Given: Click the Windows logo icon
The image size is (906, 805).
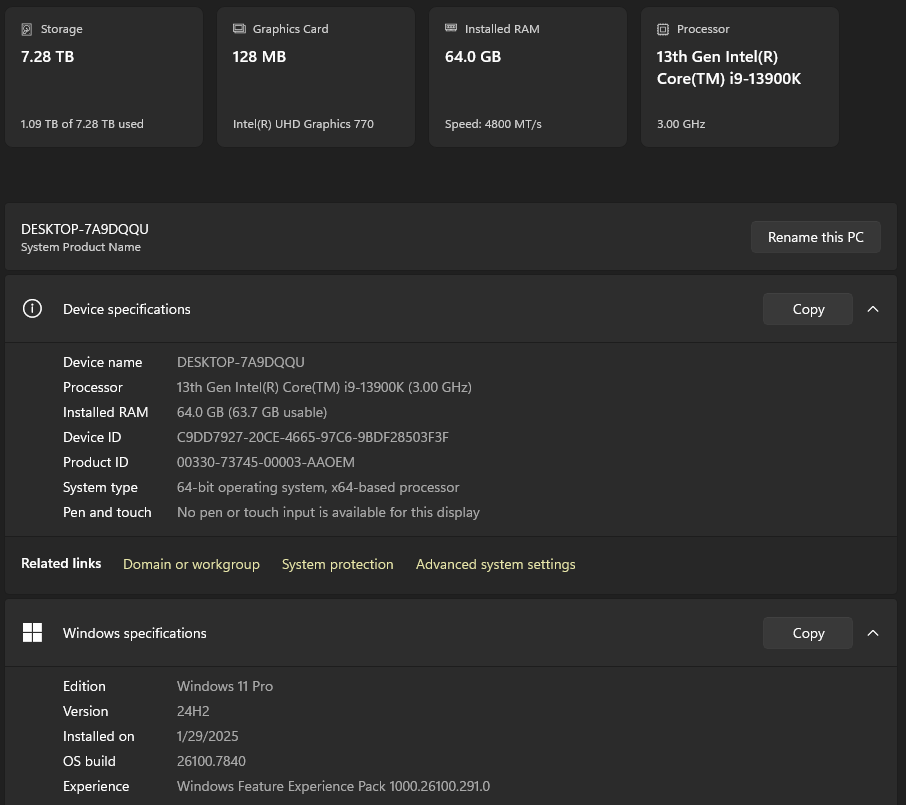Looking at the screenshot, I should tap(32, 633).
